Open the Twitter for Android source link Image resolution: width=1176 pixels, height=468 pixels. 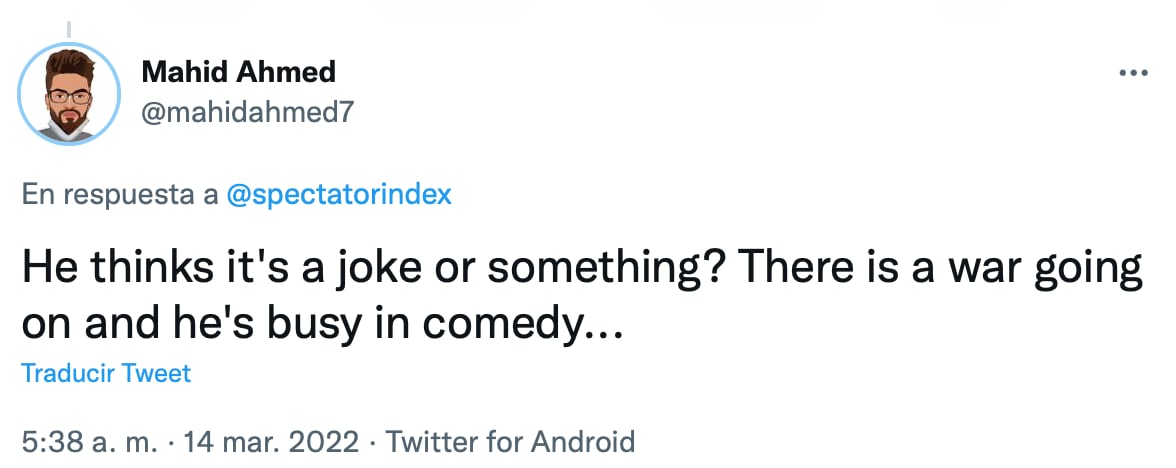[x=510, y=441]
